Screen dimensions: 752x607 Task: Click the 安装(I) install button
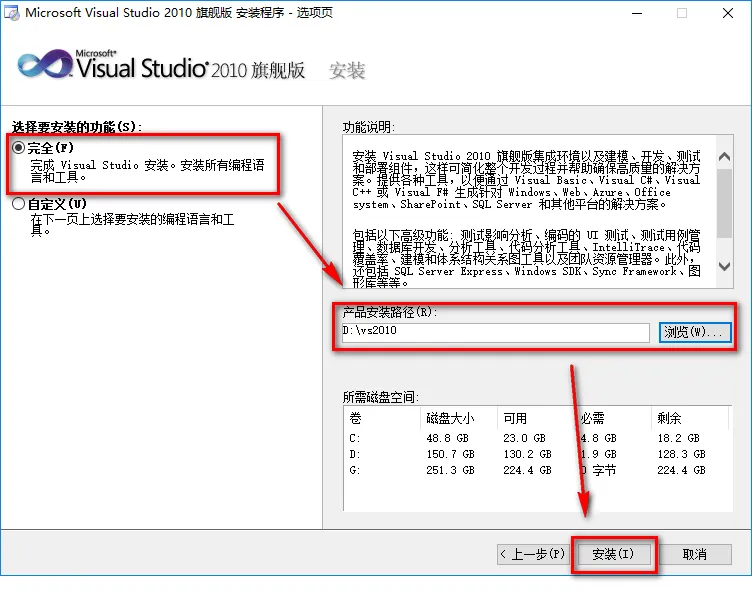click(613, 554)
